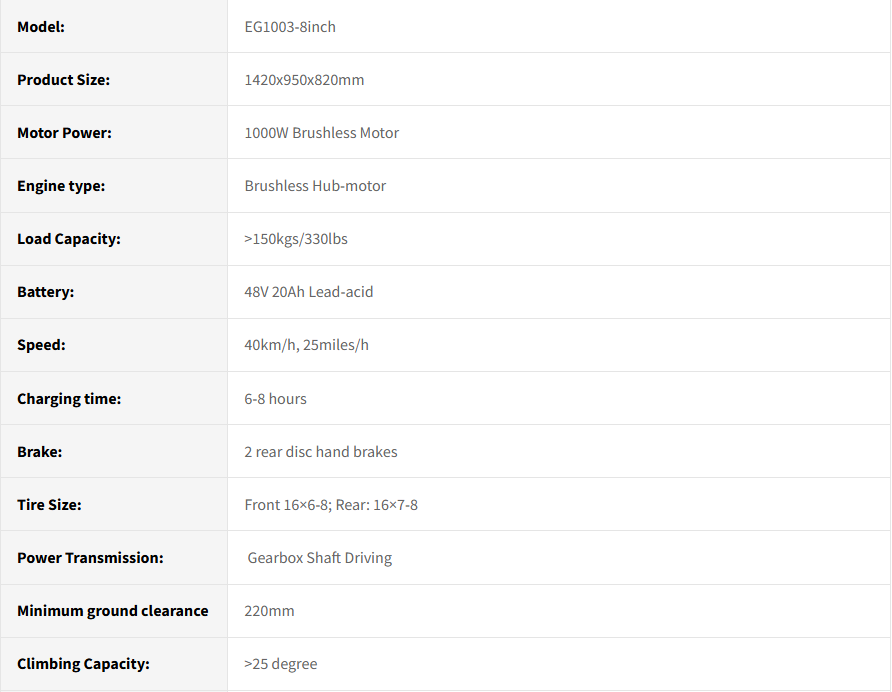The image size is (892, 692).
Task: Select the Gearbox Shaft Driving value
Action: click(x=320, y=558)
